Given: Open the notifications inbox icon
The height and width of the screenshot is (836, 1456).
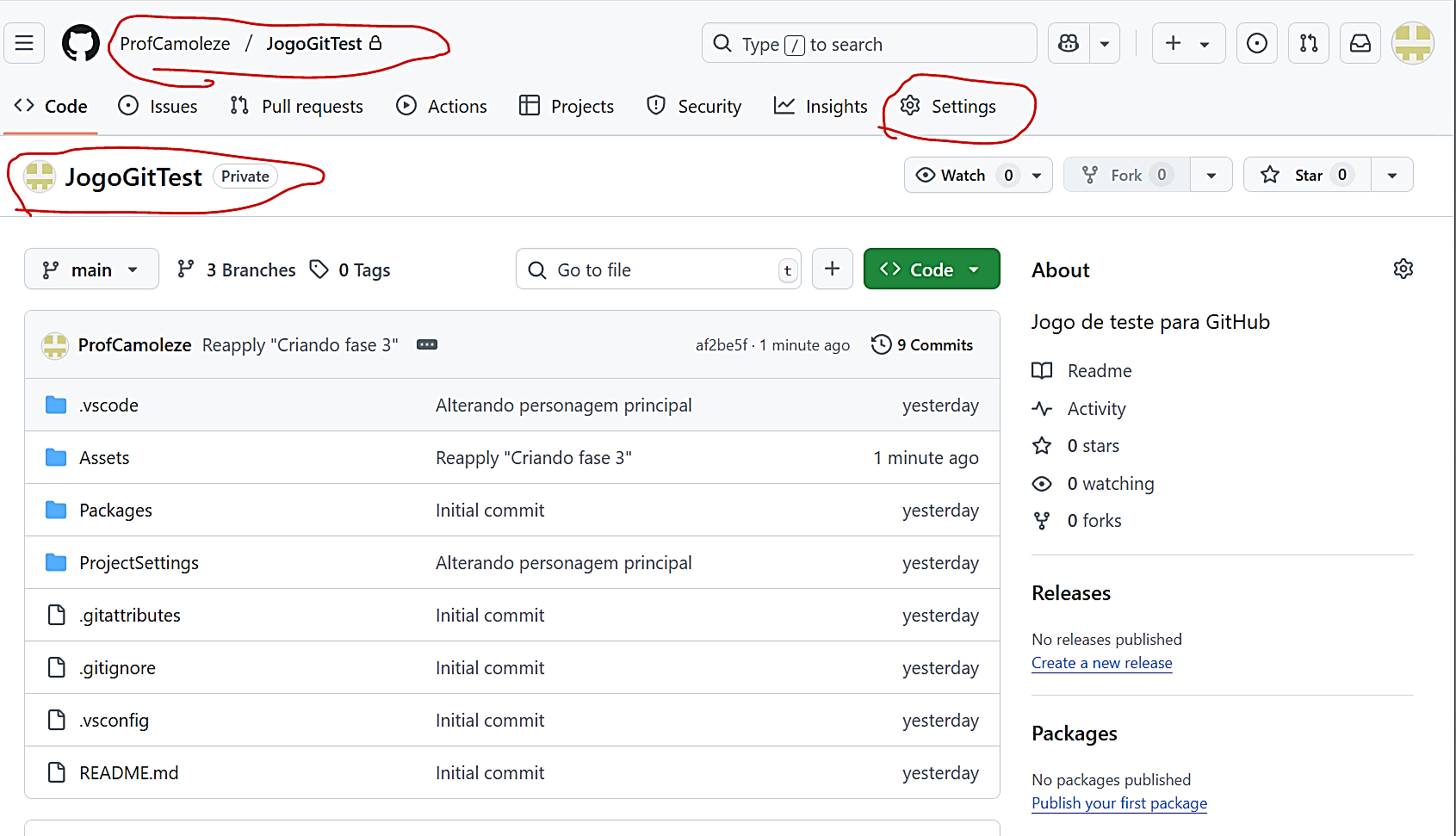Looking at the screenshot, I should tap(1360, 43).
